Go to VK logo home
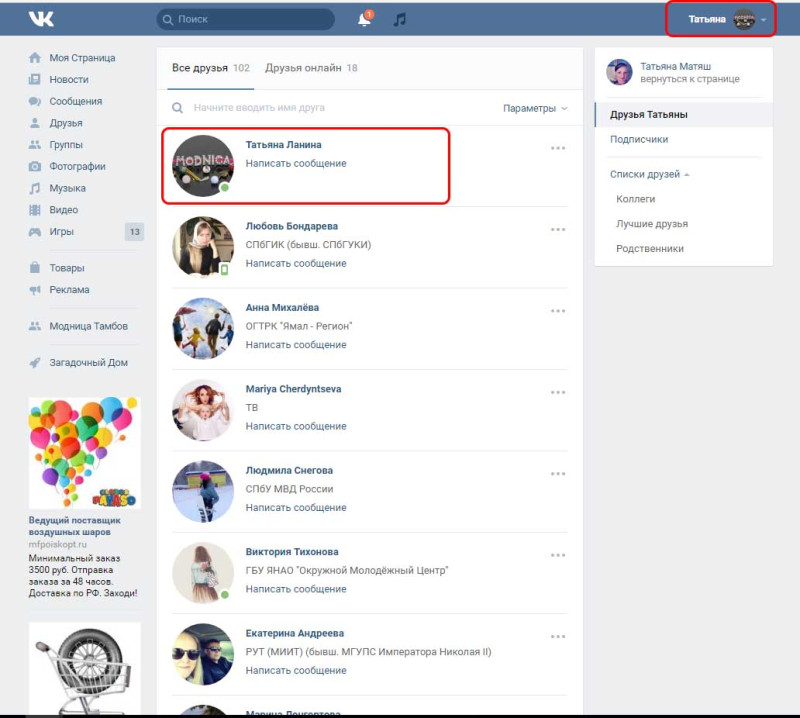The image size is (800, 718). pos(41,19)
